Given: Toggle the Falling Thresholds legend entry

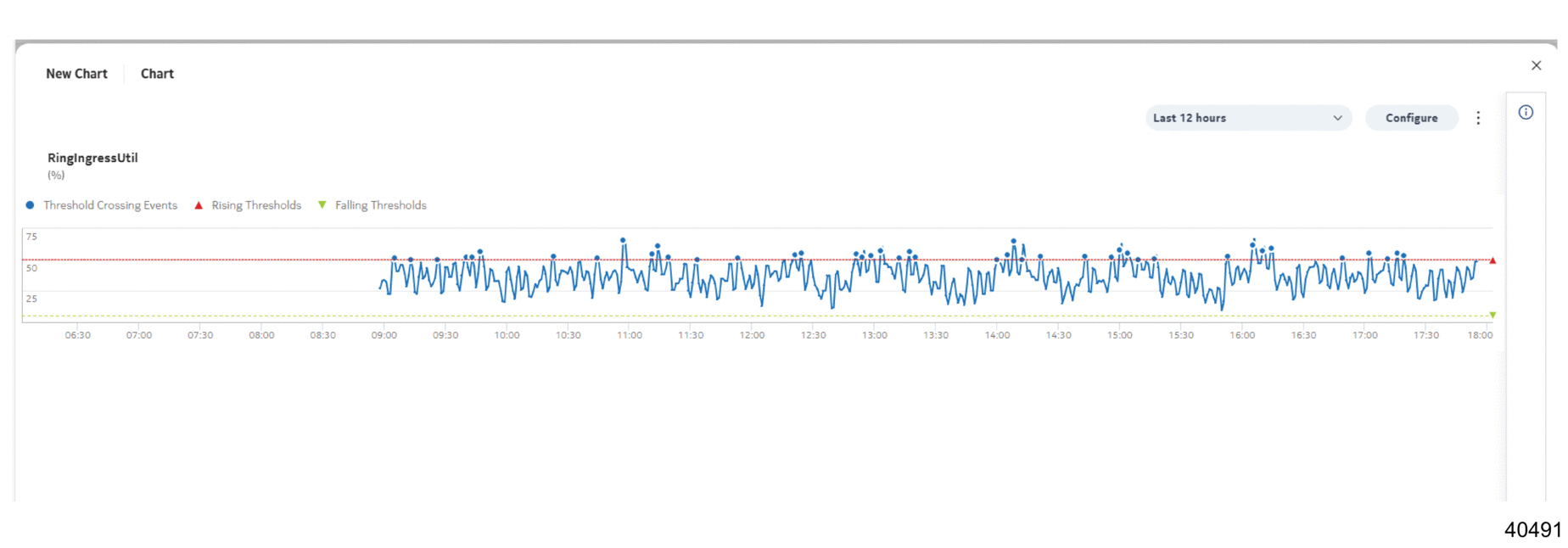Looking at the screenshot, I should 372,205.
